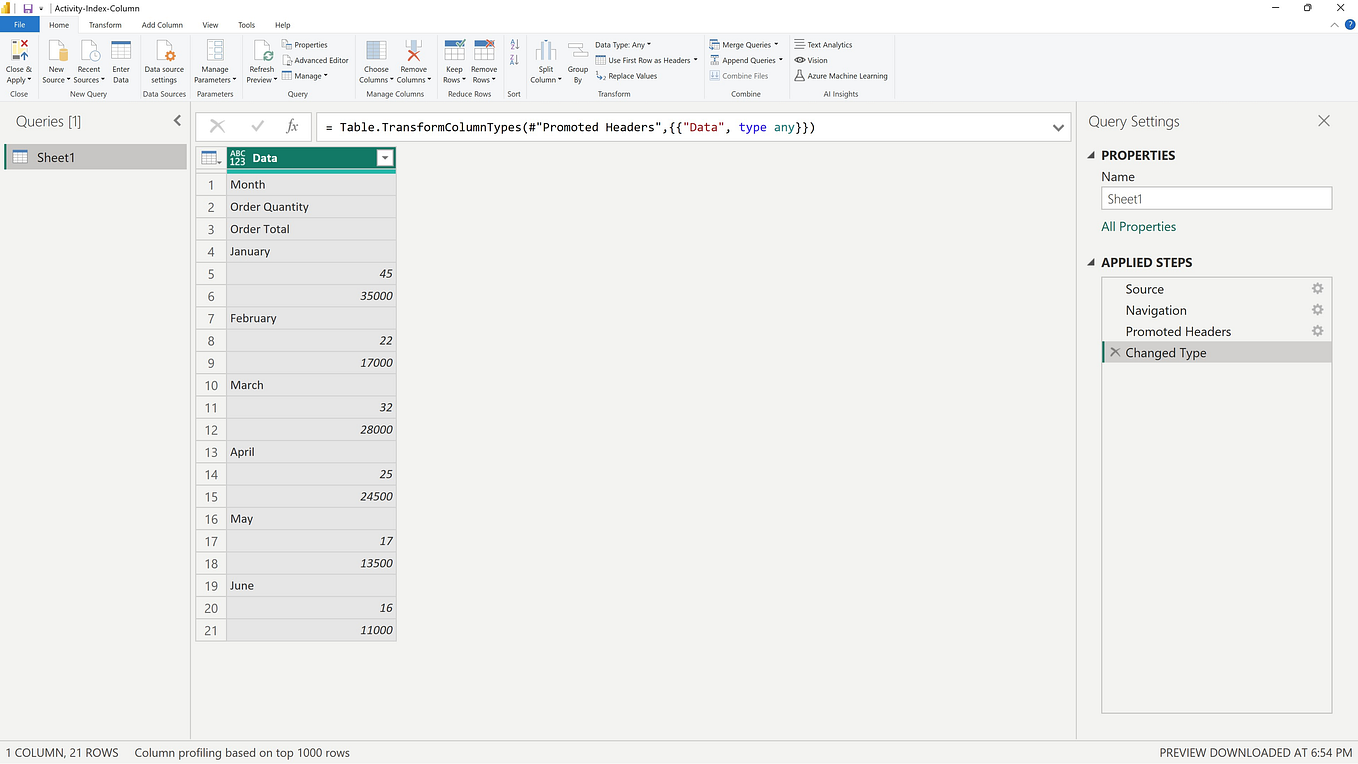Click inside the query Name field
Viewport: 1358px width, 764px height.
pos(1216,198)
